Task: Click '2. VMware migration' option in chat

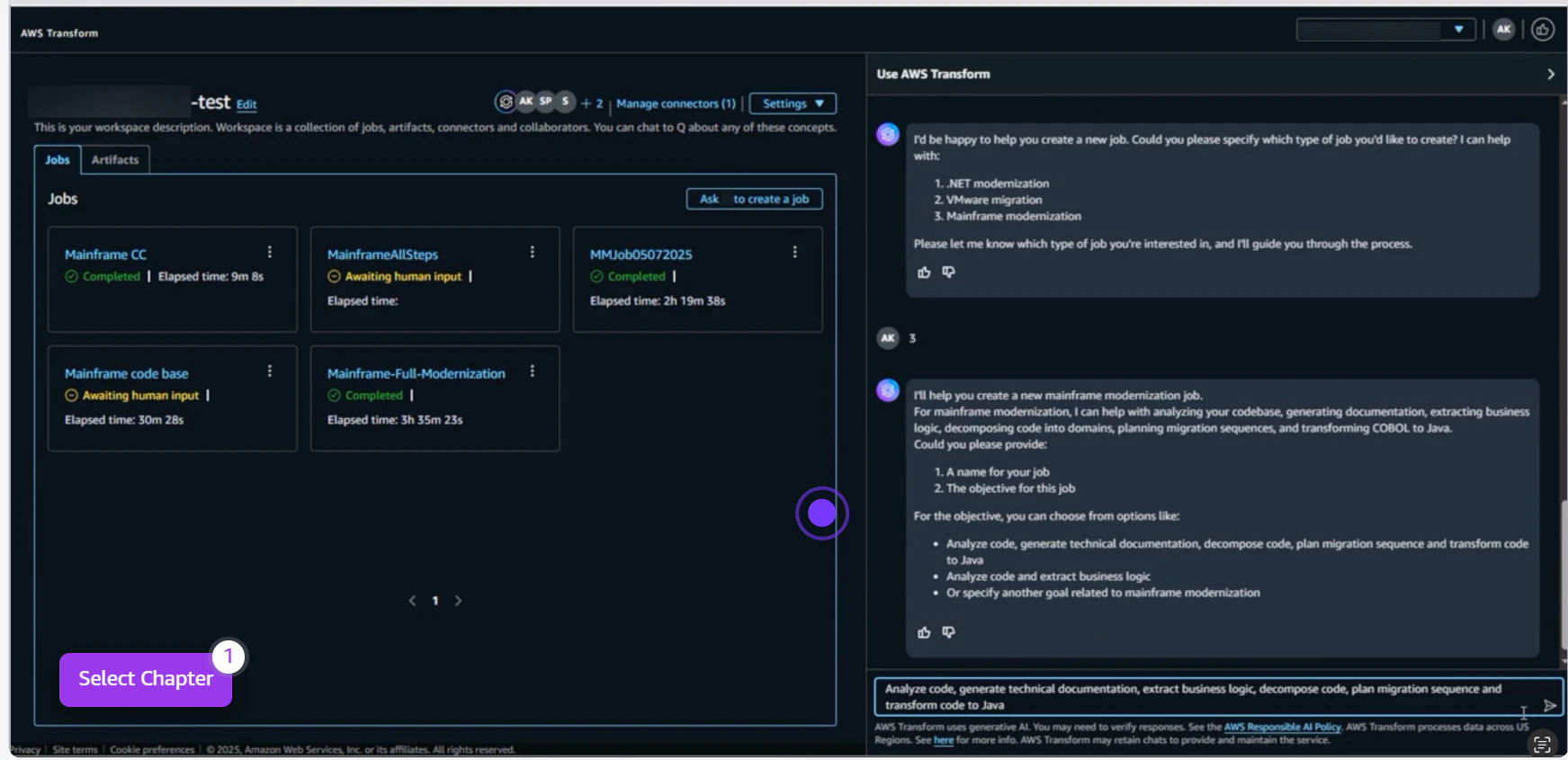Action: coord(988,200)
